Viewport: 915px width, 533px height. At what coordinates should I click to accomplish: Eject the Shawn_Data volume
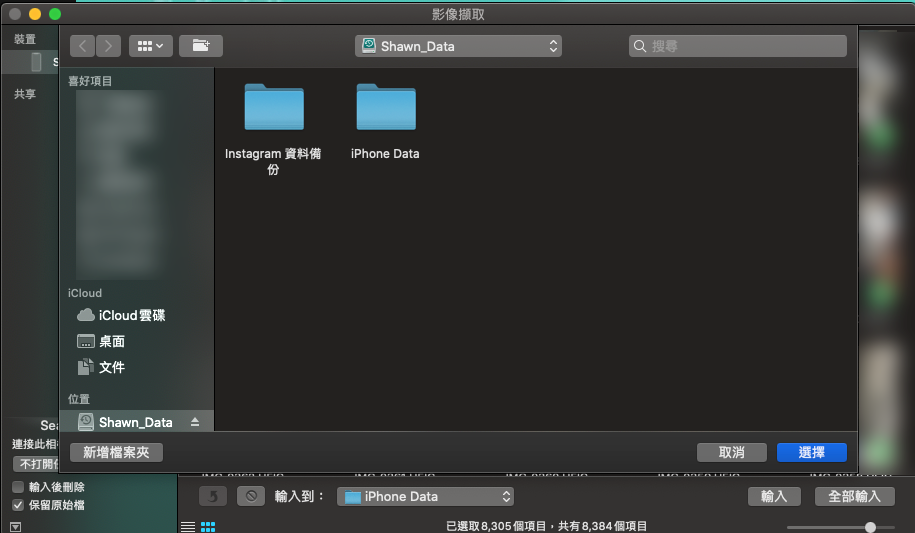195,422
